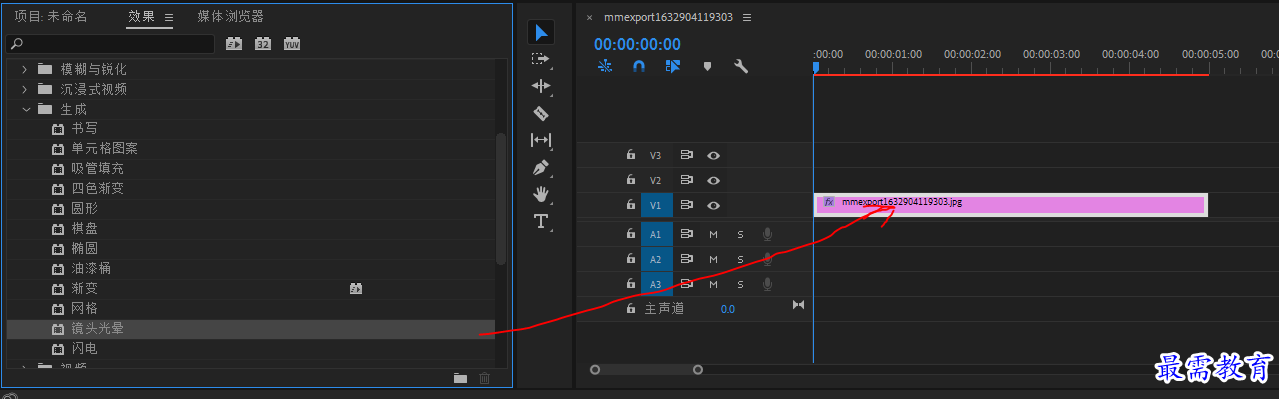Target the A3 audio track

click(x=656, y=284)
